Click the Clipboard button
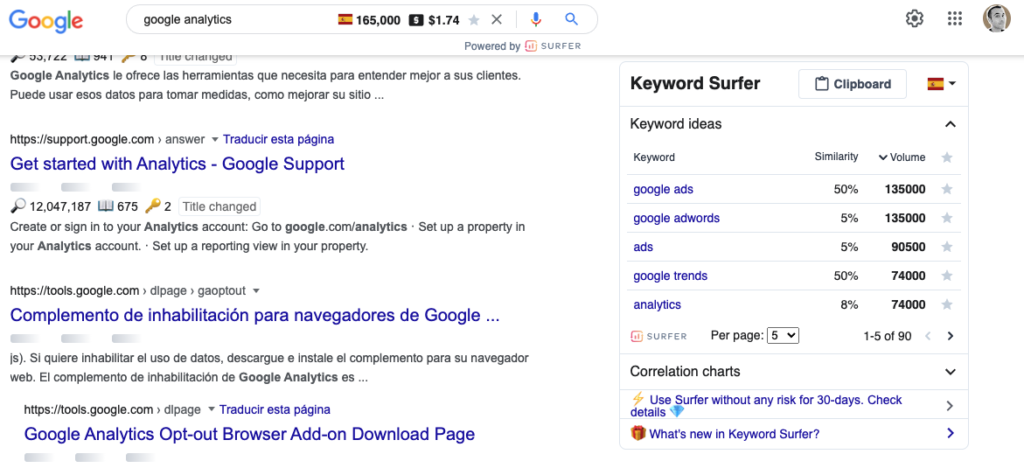 tap(852, 84)
